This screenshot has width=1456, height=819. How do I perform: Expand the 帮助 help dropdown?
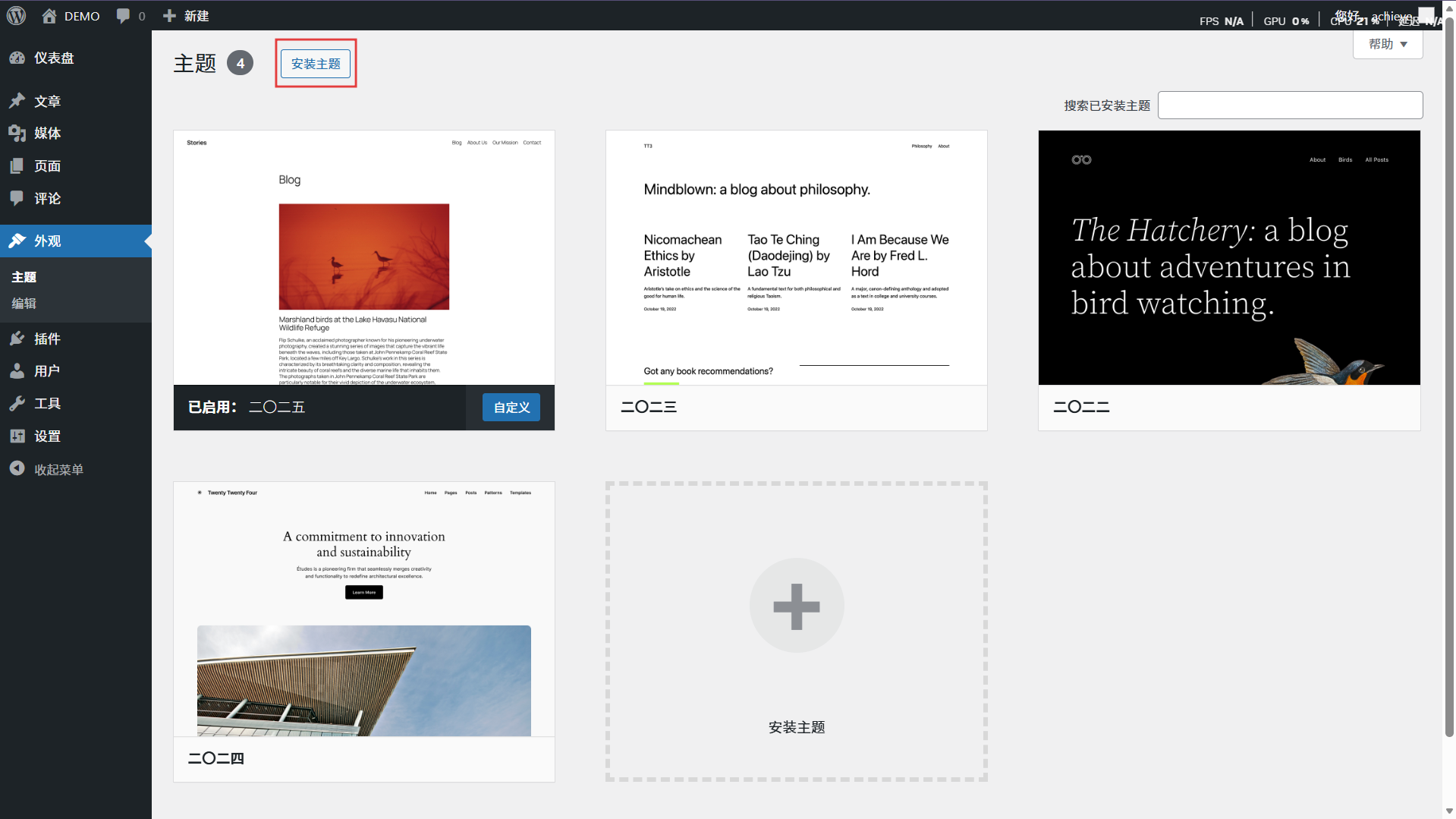(1387, 44)
